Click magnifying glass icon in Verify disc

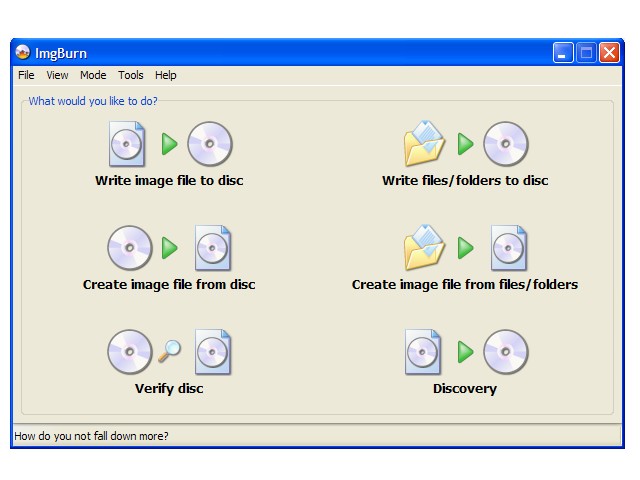[169, 351]
